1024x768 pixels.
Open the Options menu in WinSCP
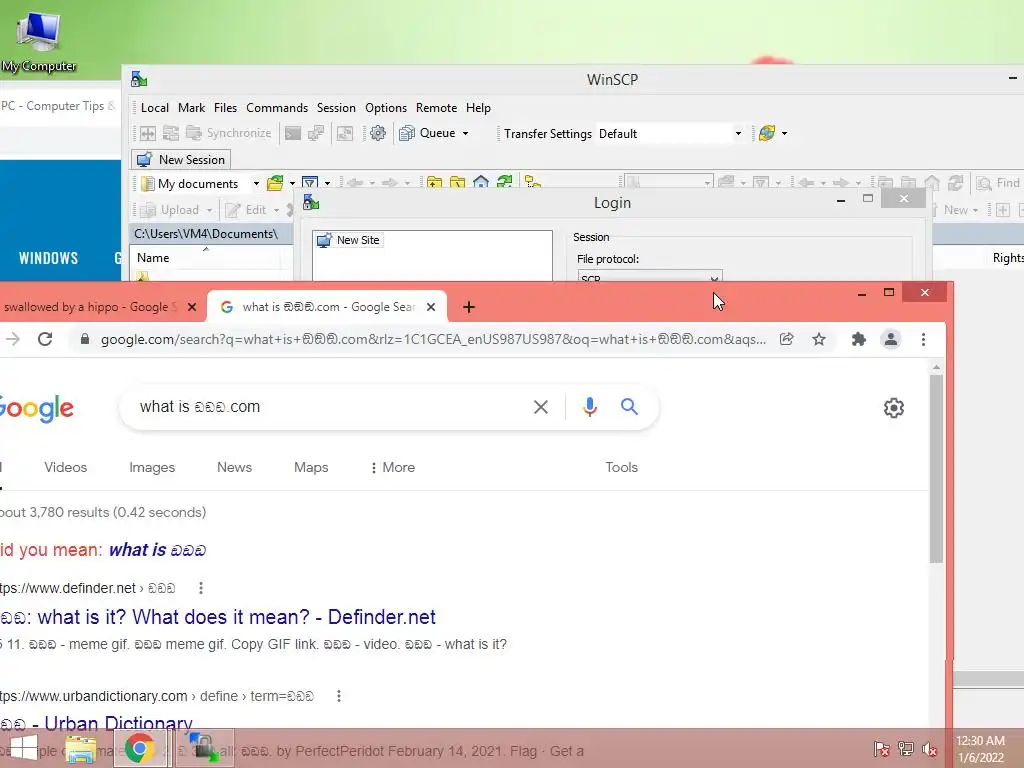click(385, 108)
